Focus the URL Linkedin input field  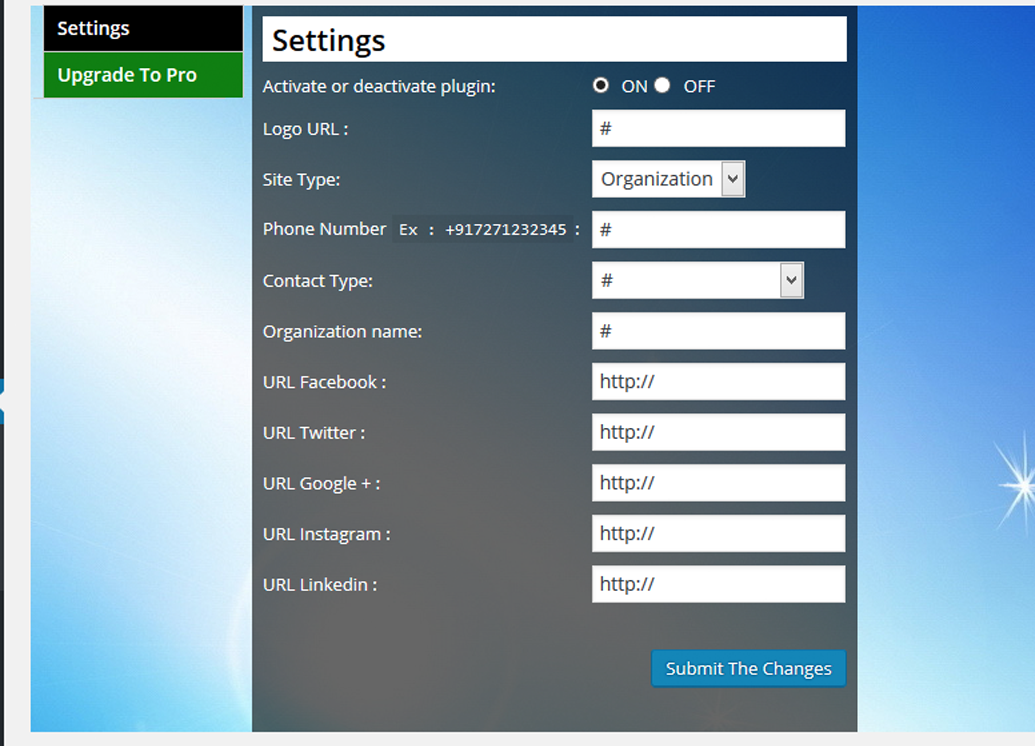click(x=718, y=584)
